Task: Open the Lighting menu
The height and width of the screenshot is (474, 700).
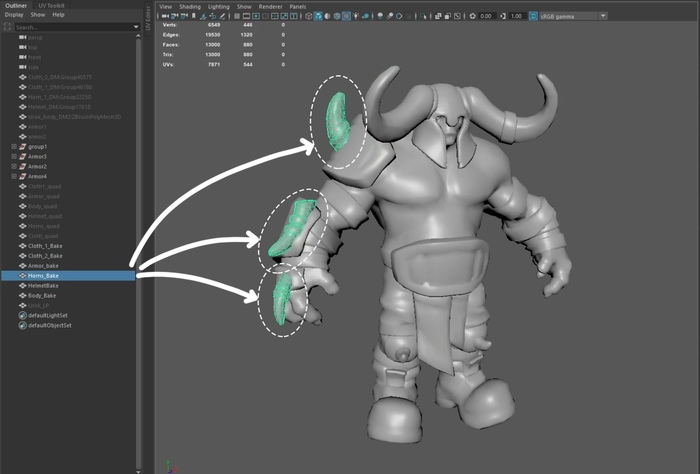Action: tap(218, 7)
